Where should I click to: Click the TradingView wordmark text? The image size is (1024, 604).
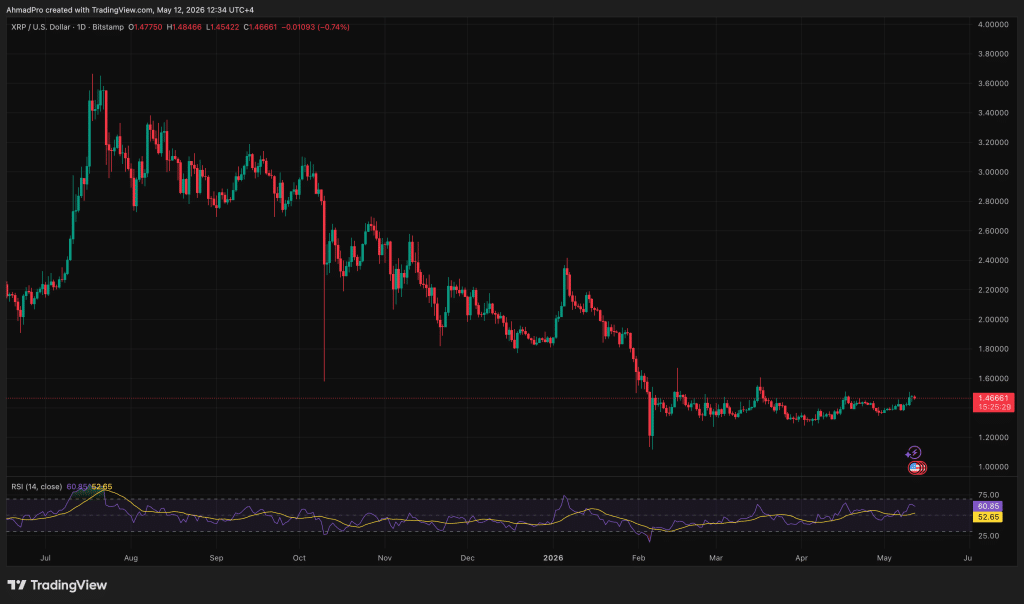tap(69, 585)
